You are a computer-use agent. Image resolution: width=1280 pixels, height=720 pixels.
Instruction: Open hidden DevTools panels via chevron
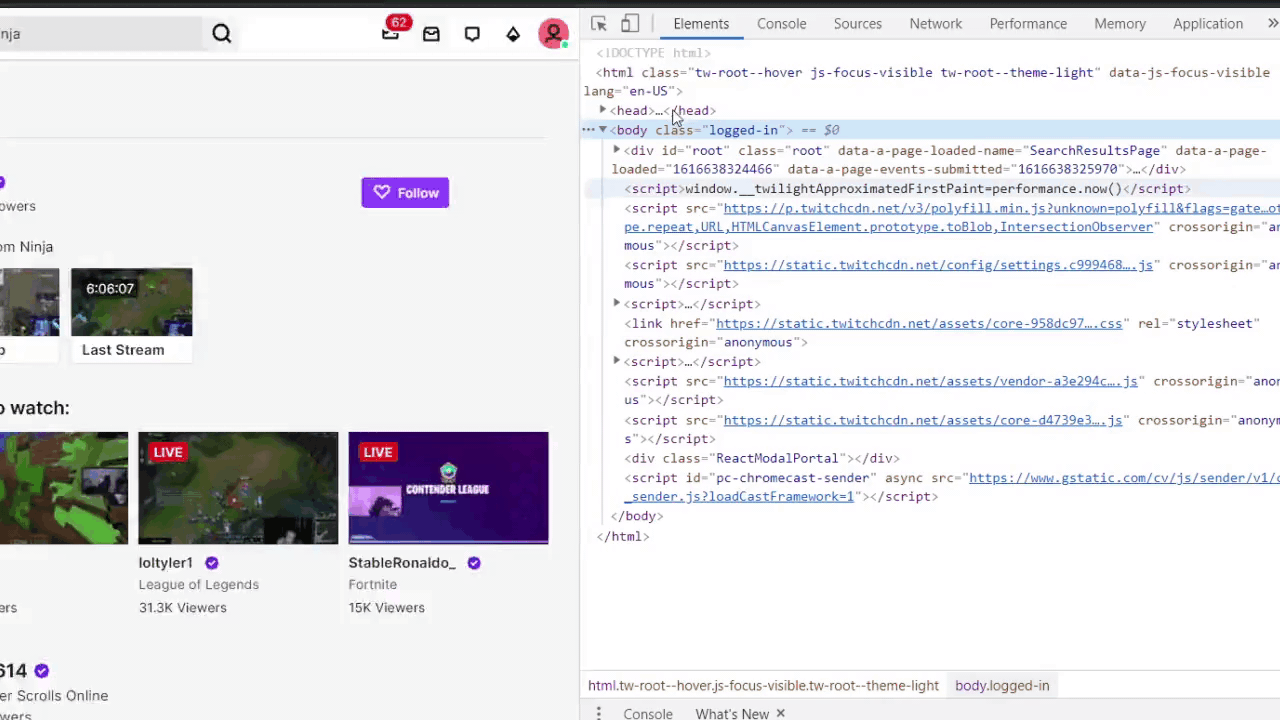(x=1272, y=23)
